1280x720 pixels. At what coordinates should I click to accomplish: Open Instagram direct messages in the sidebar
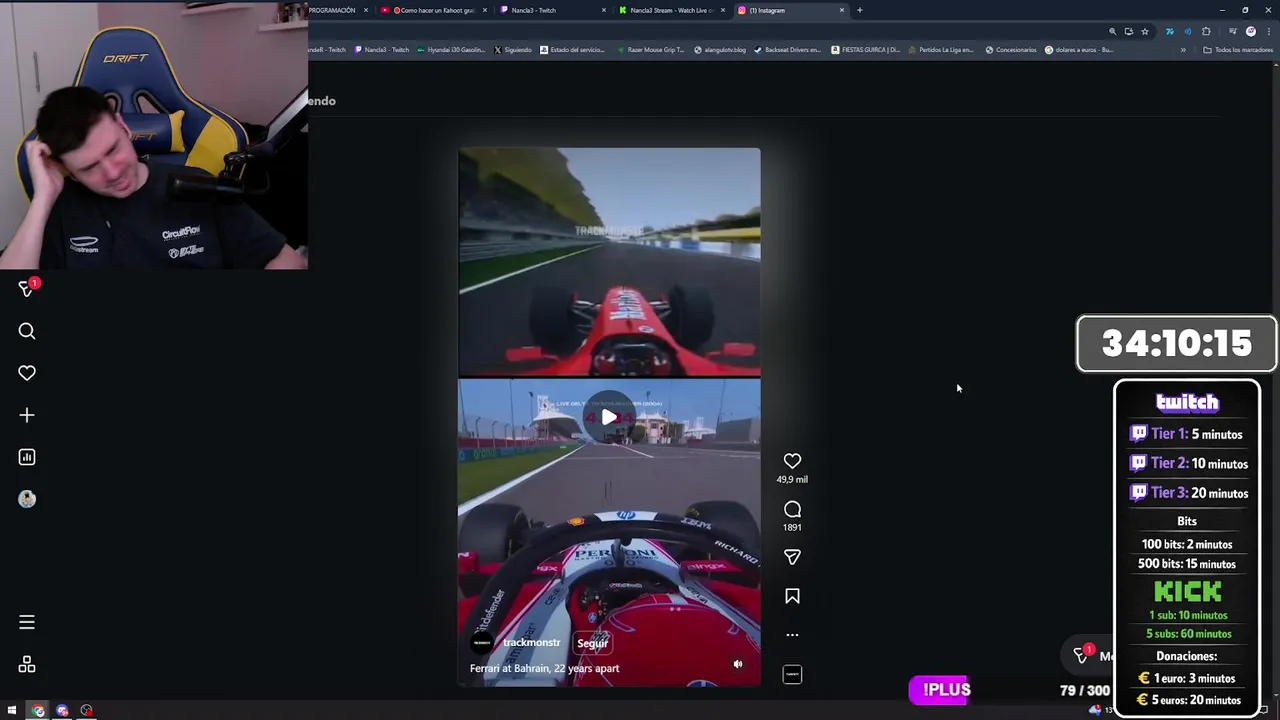(27, 288)
